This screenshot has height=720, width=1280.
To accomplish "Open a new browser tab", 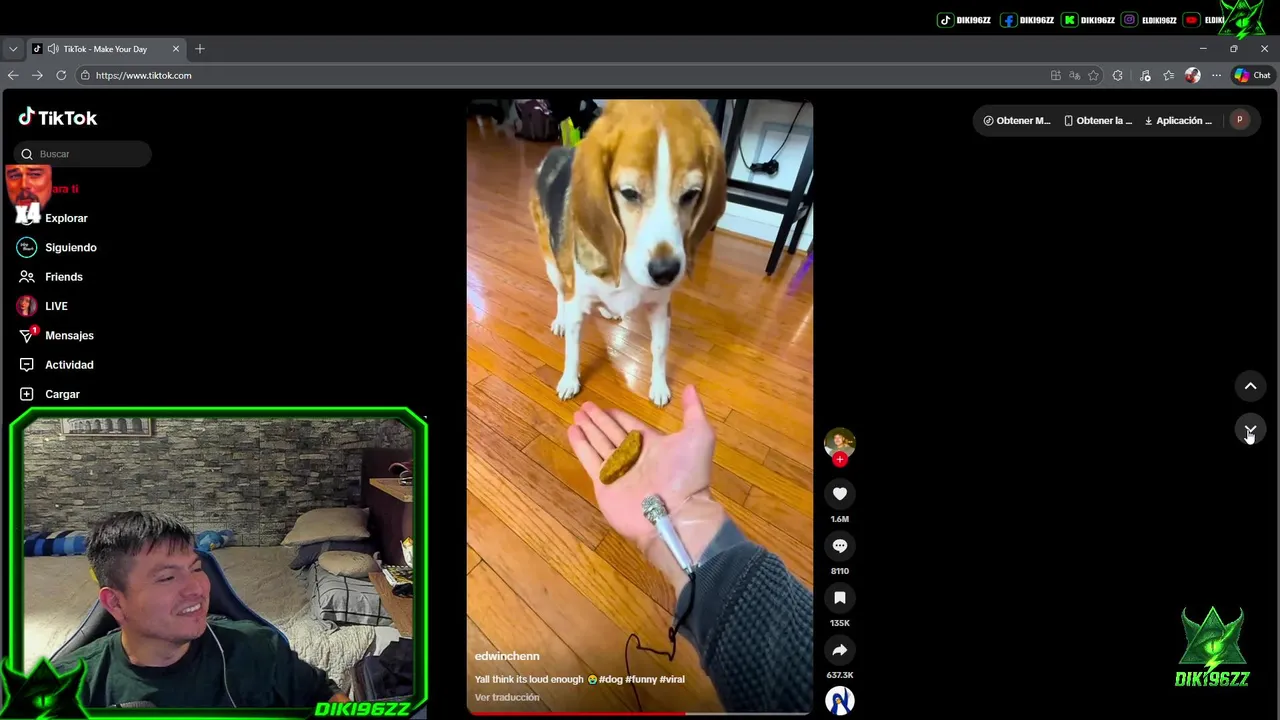I will click(x=200, y=49).
